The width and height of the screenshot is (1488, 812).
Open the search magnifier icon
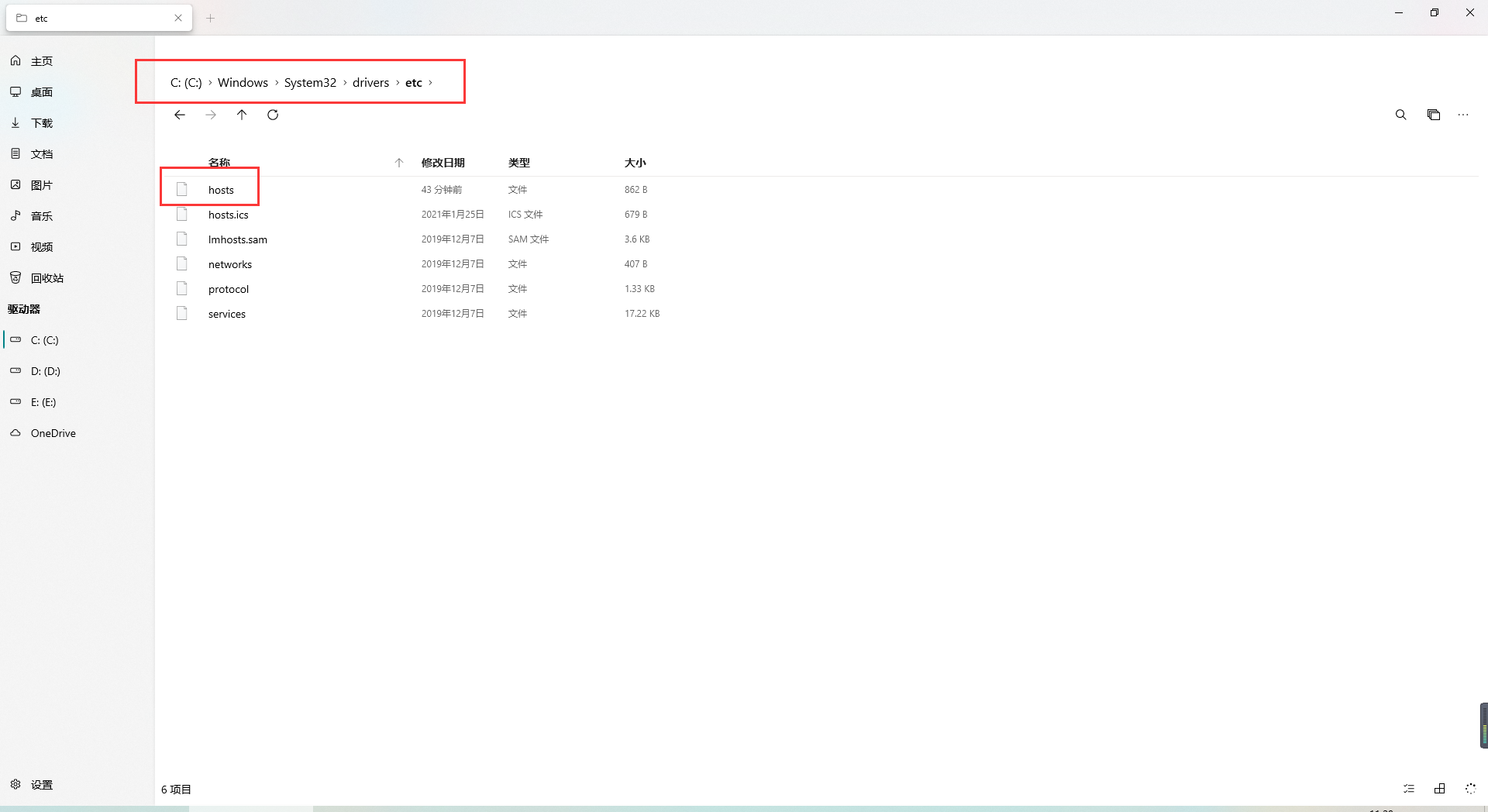point(1401,115)
